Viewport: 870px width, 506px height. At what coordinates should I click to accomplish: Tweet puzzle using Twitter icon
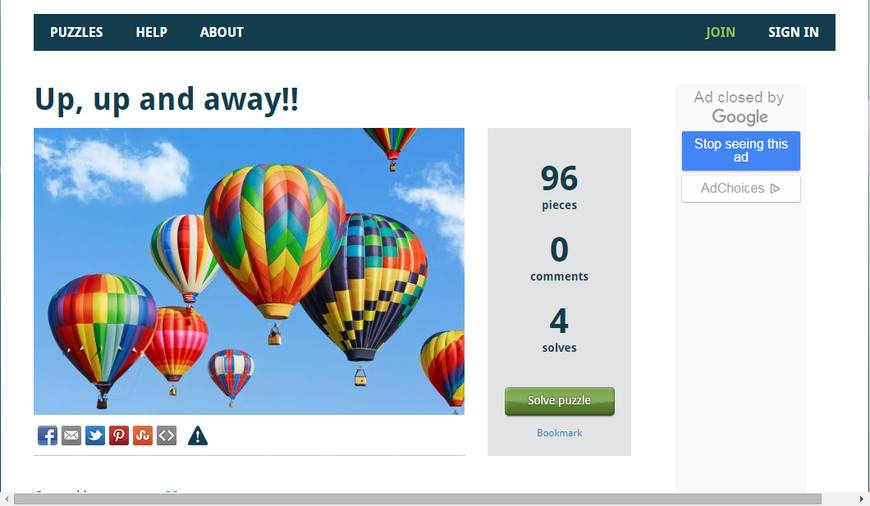point(95,436)
